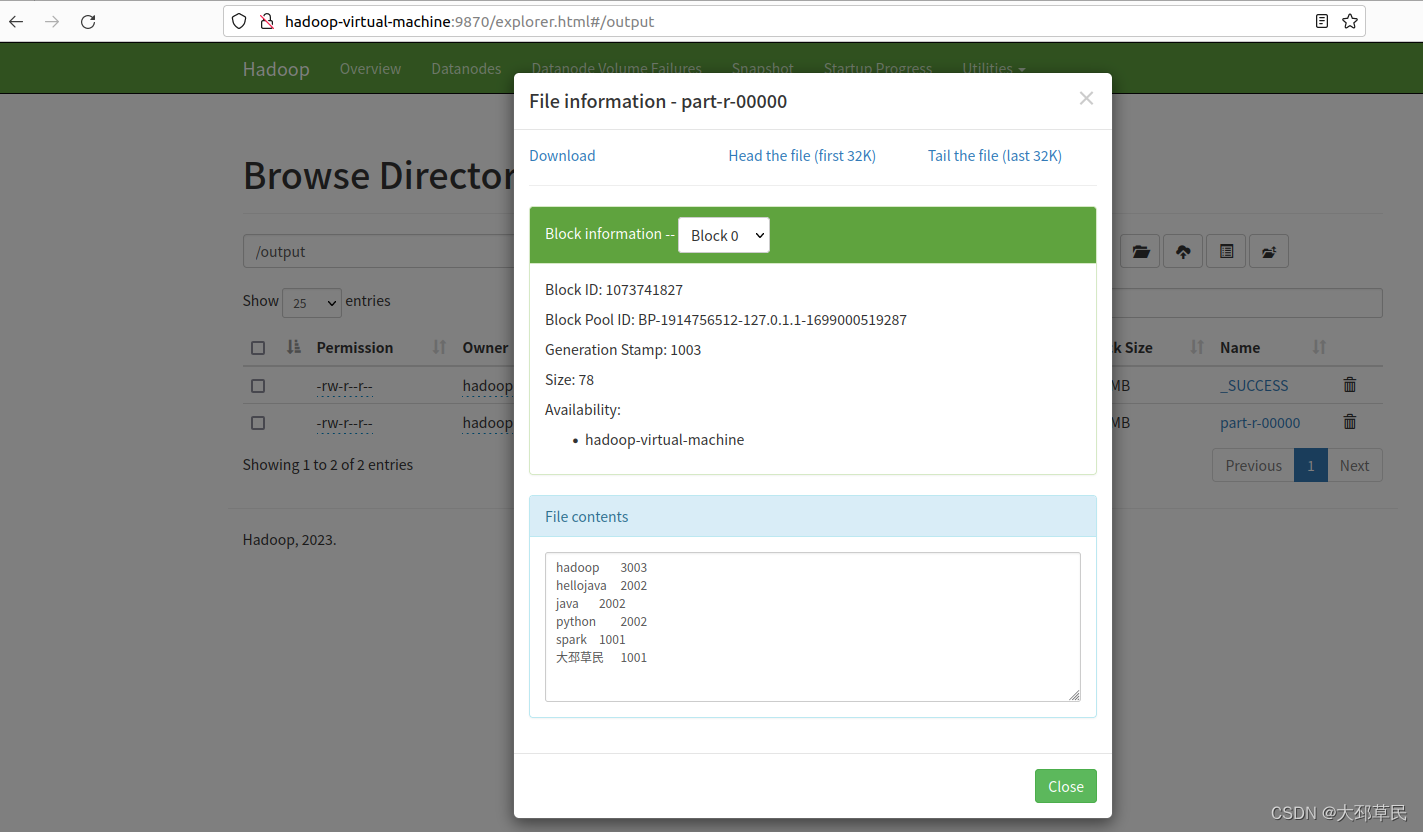Viewport: 1423px width, 832px height.
Task: Click Generation Stamp: 1003 text
Action: [x=623, y=350]
